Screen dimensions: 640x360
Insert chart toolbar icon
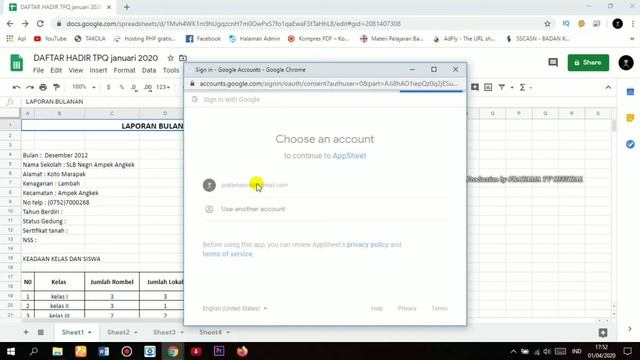[488, 87]
